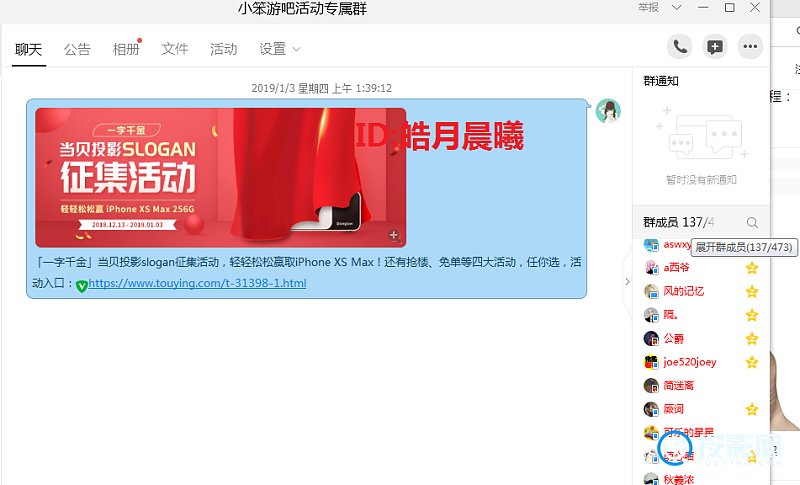Viewport: 800px width, 485px height.
Task: Click 群成员 137 header to expand members
Action: pyautogui.click(x=679, y=222)
